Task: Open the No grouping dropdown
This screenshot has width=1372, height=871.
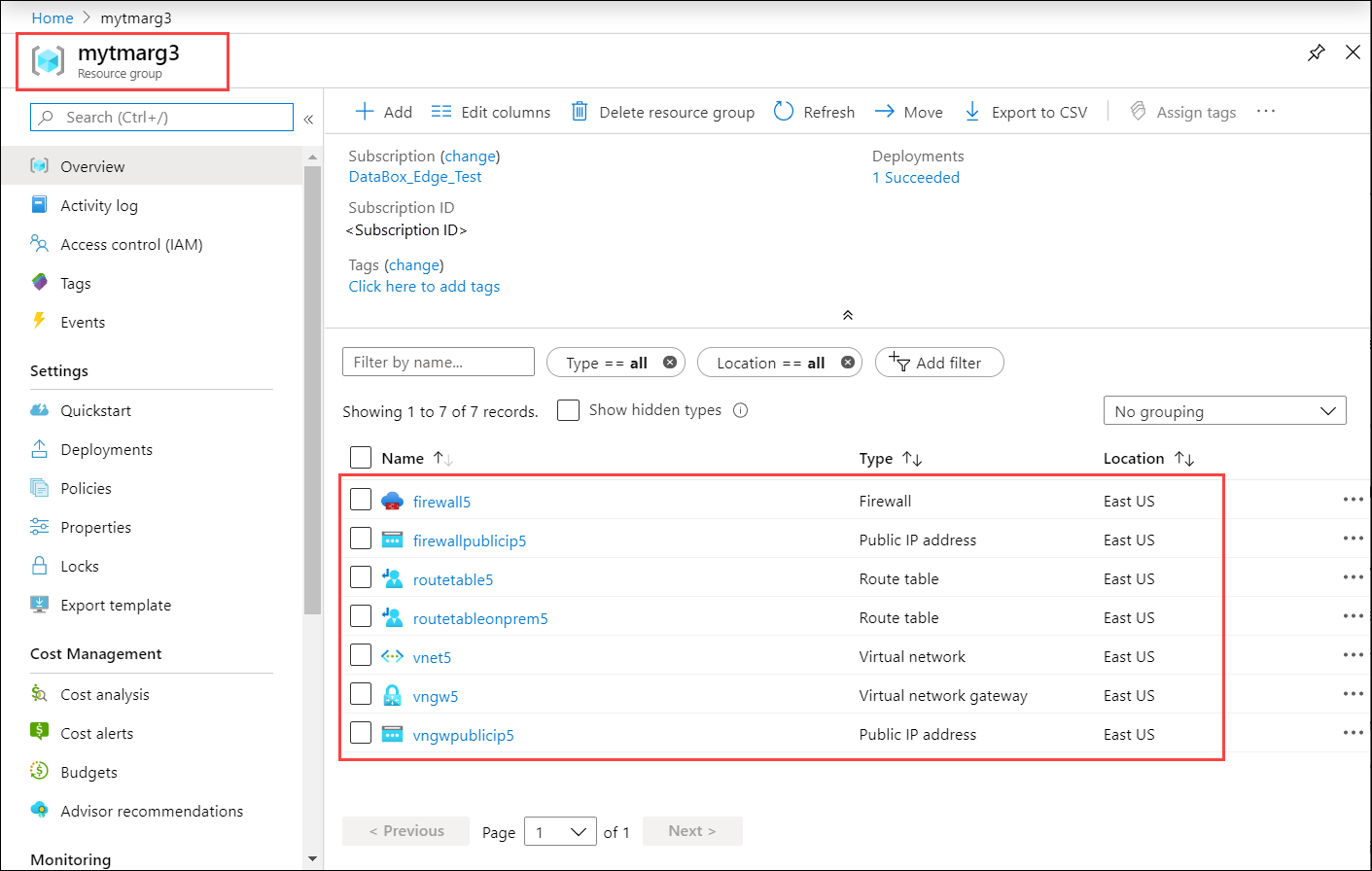Action: tap(1224, 409)
